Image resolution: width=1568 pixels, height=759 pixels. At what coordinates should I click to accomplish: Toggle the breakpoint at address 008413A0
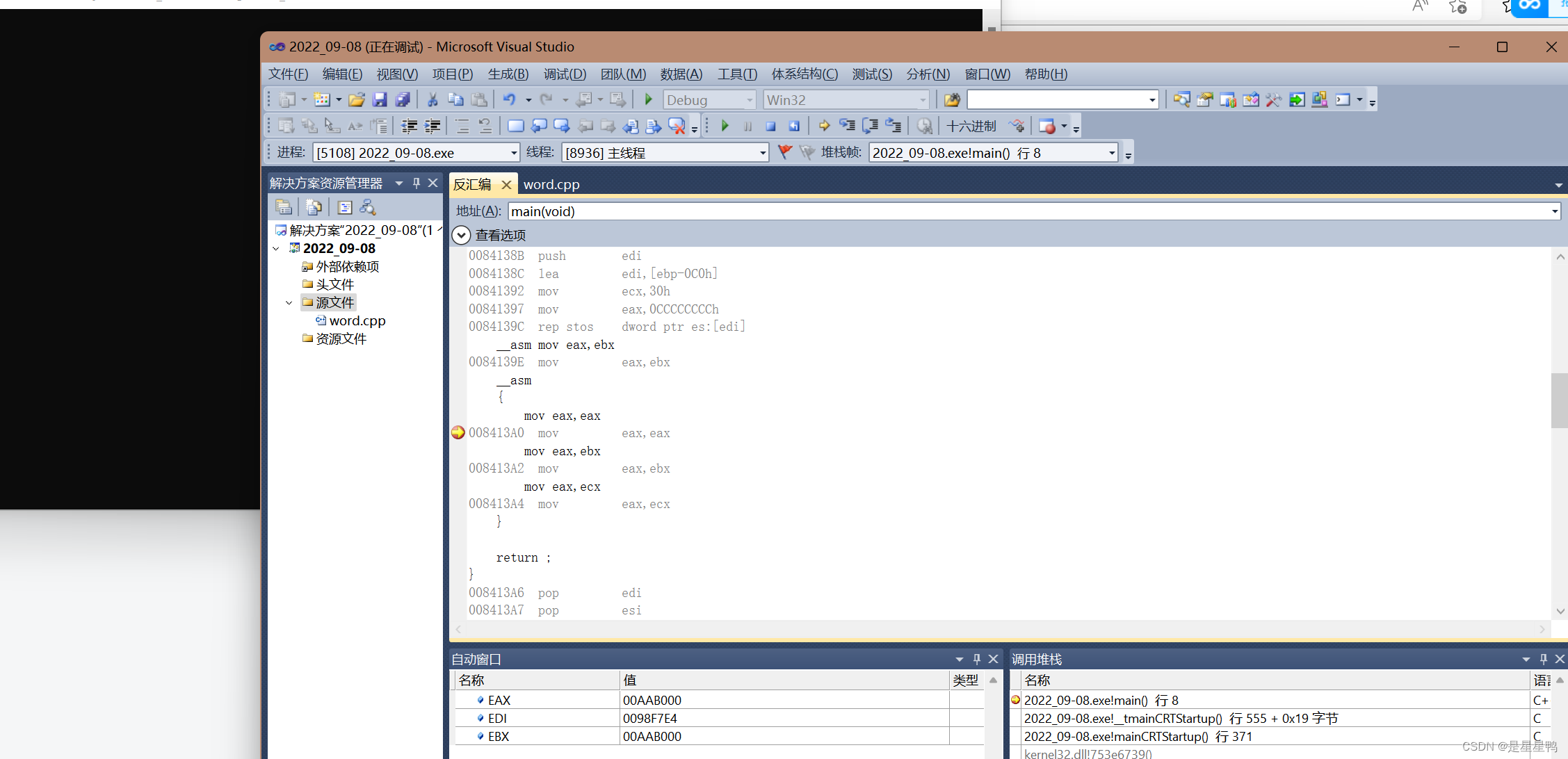(458, 432)
